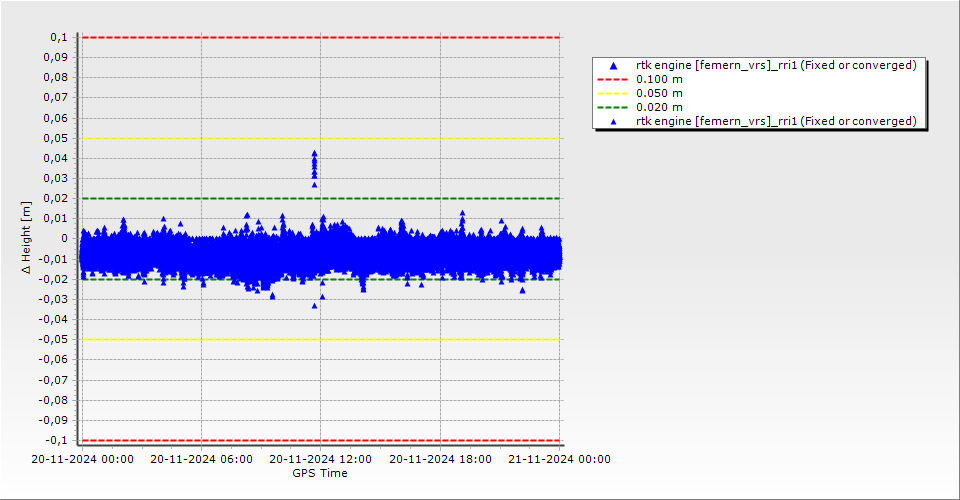960x500 pixels.
Task: Click the green dashed line icon in legend
Action: click(614, 107)
